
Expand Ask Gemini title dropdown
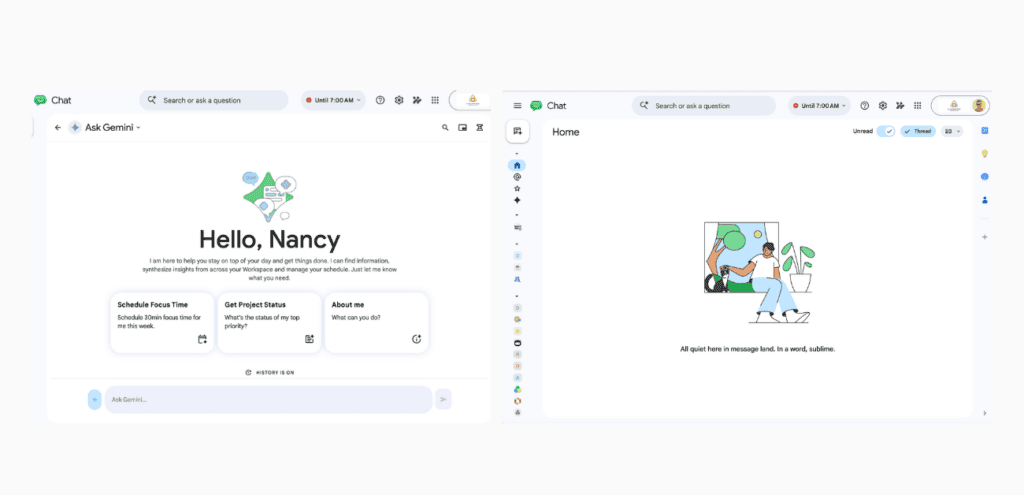139,128
